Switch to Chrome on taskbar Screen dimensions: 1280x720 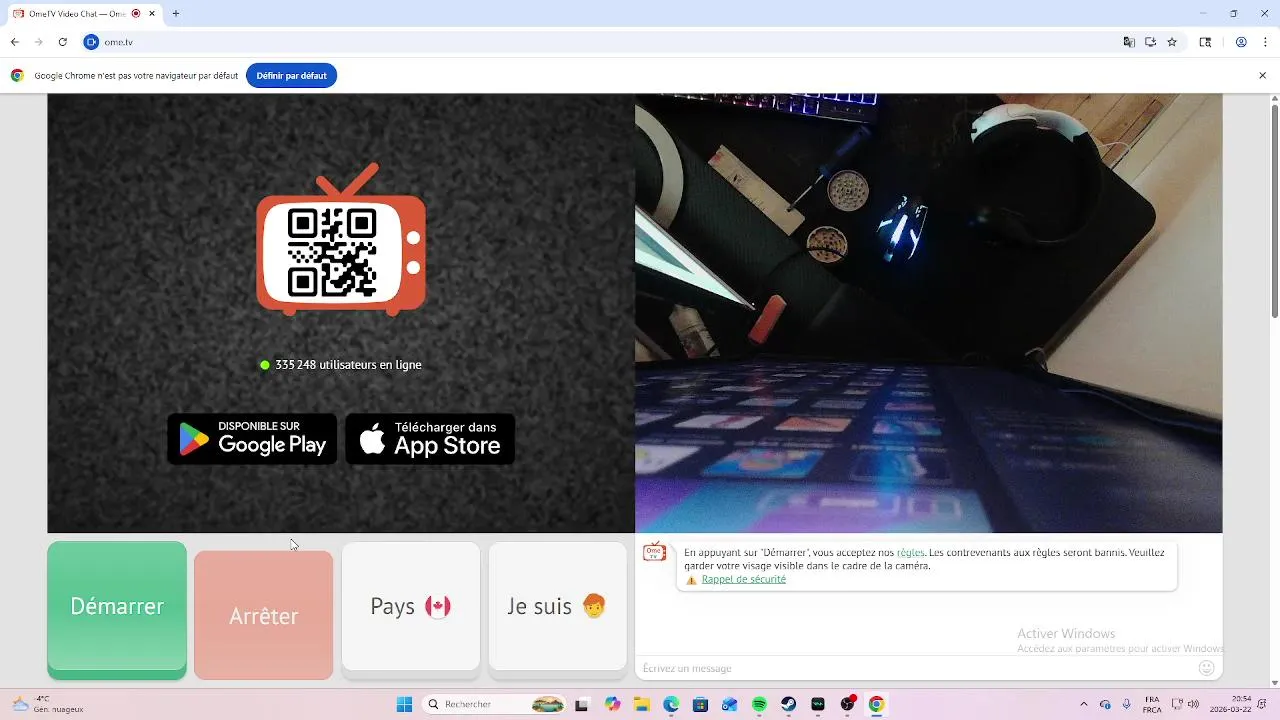pos(876,704)
